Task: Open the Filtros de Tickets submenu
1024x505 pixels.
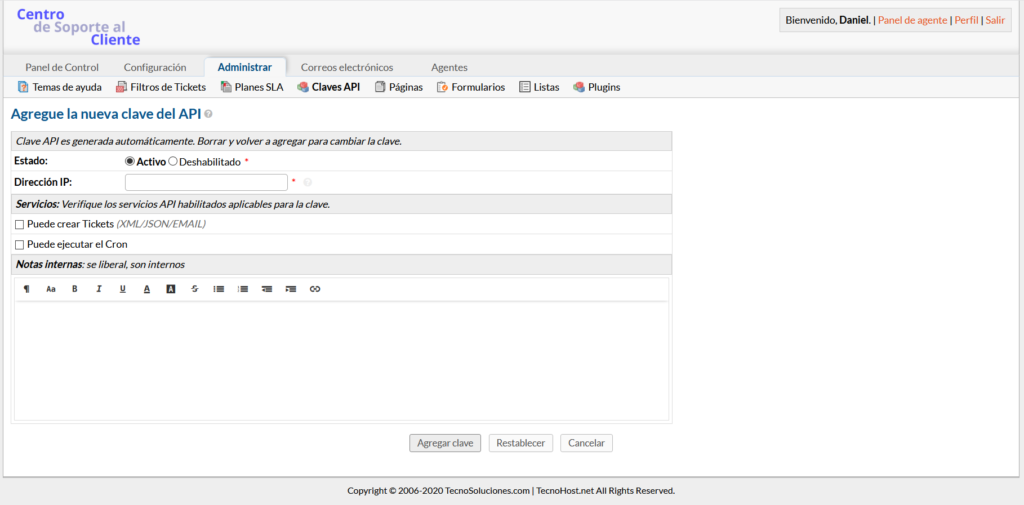Action: pos(161,87)
